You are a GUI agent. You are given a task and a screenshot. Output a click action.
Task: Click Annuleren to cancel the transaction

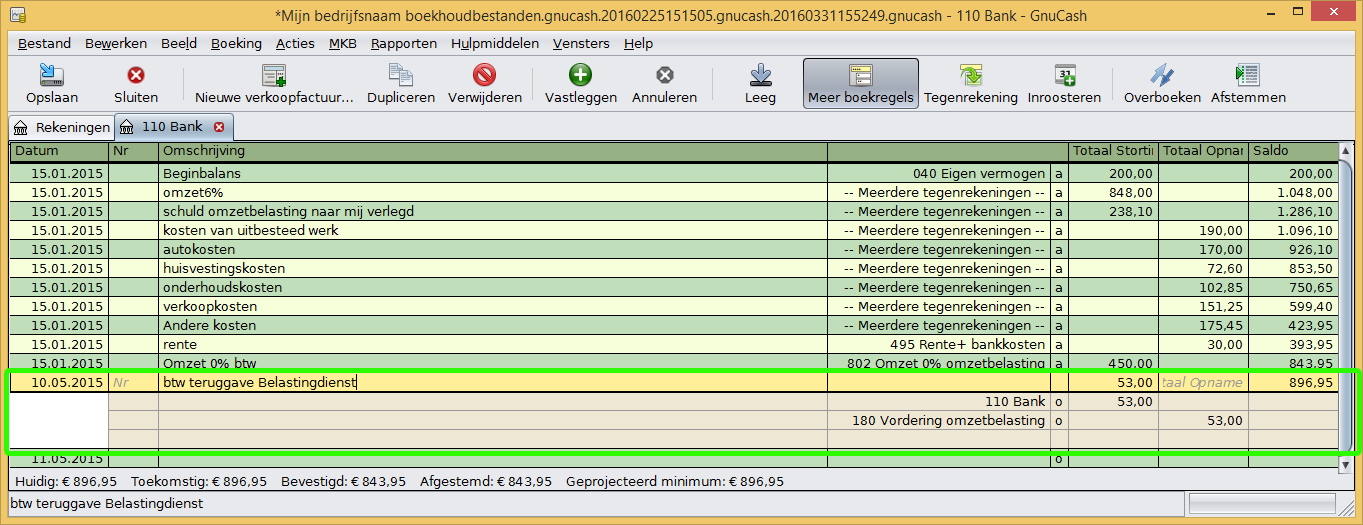coord(665,83)
